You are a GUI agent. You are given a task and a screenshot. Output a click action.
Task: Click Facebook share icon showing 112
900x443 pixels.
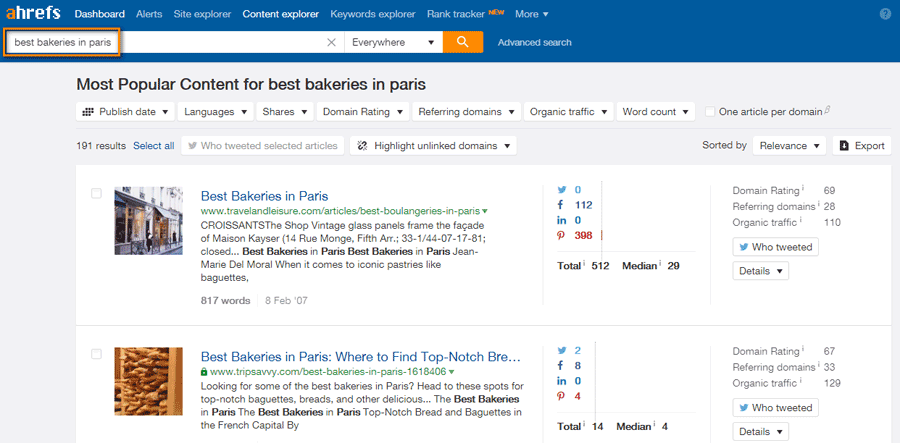[561, 205]
